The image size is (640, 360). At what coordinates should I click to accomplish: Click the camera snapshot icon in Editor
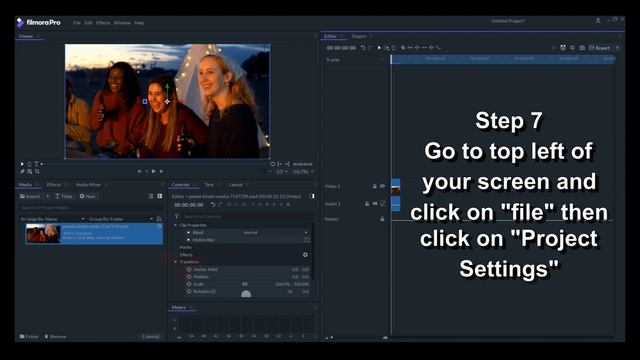582,48
